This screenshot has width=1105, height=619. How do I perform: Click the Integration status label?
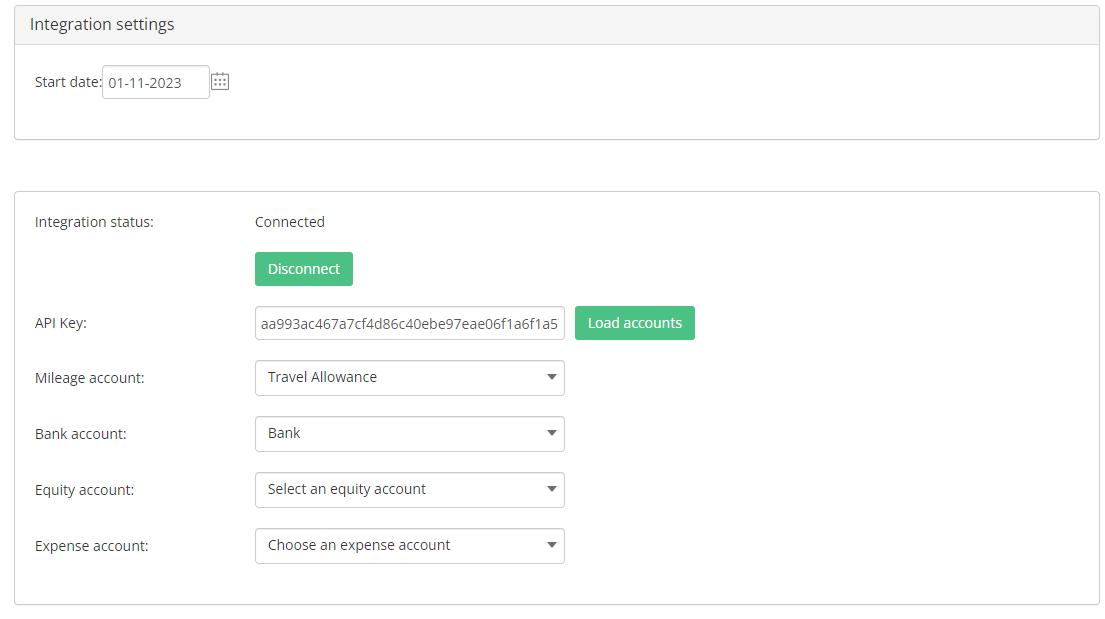pyautogui.click(x=94, y=222)
